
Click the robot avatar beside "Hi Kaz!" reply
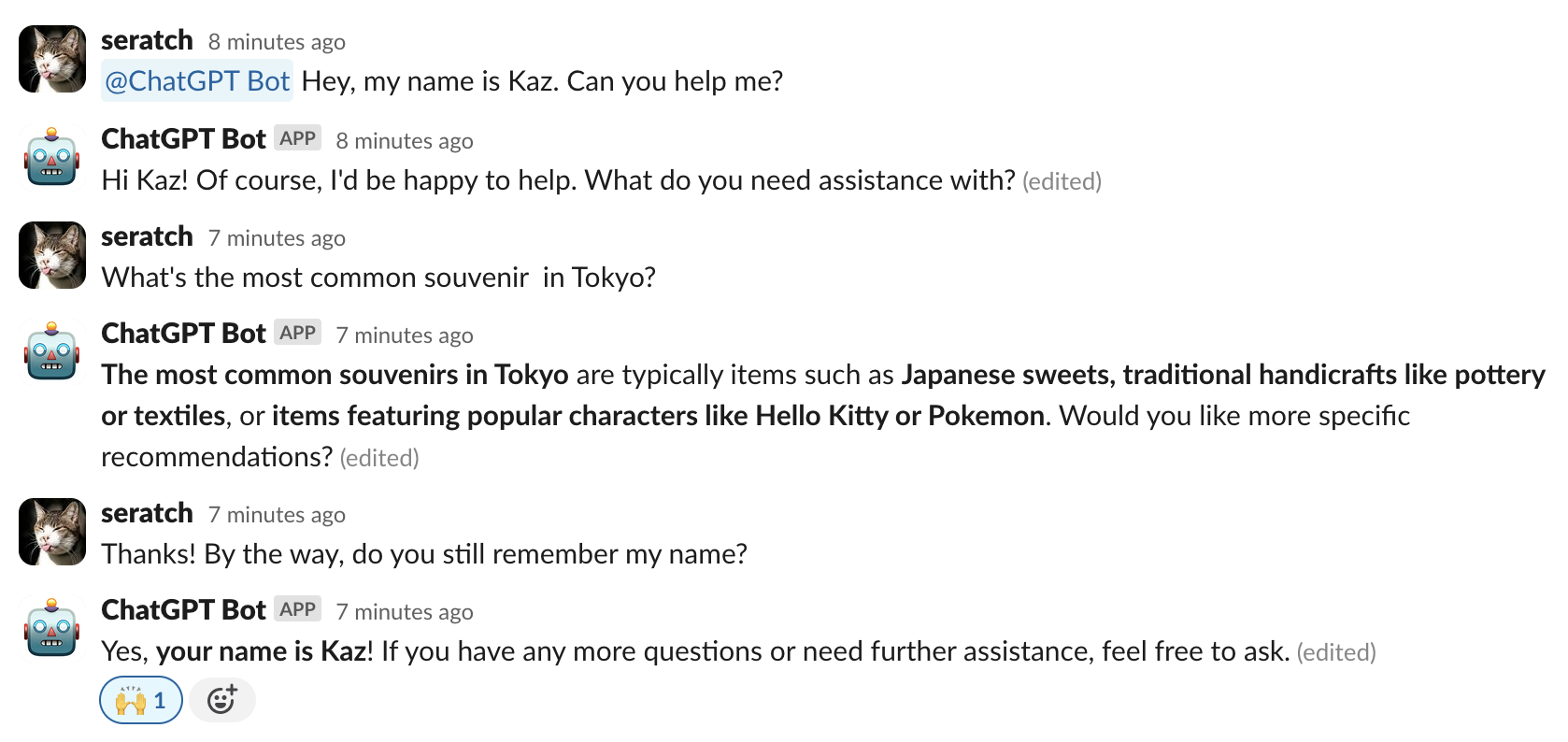[52, 157]
